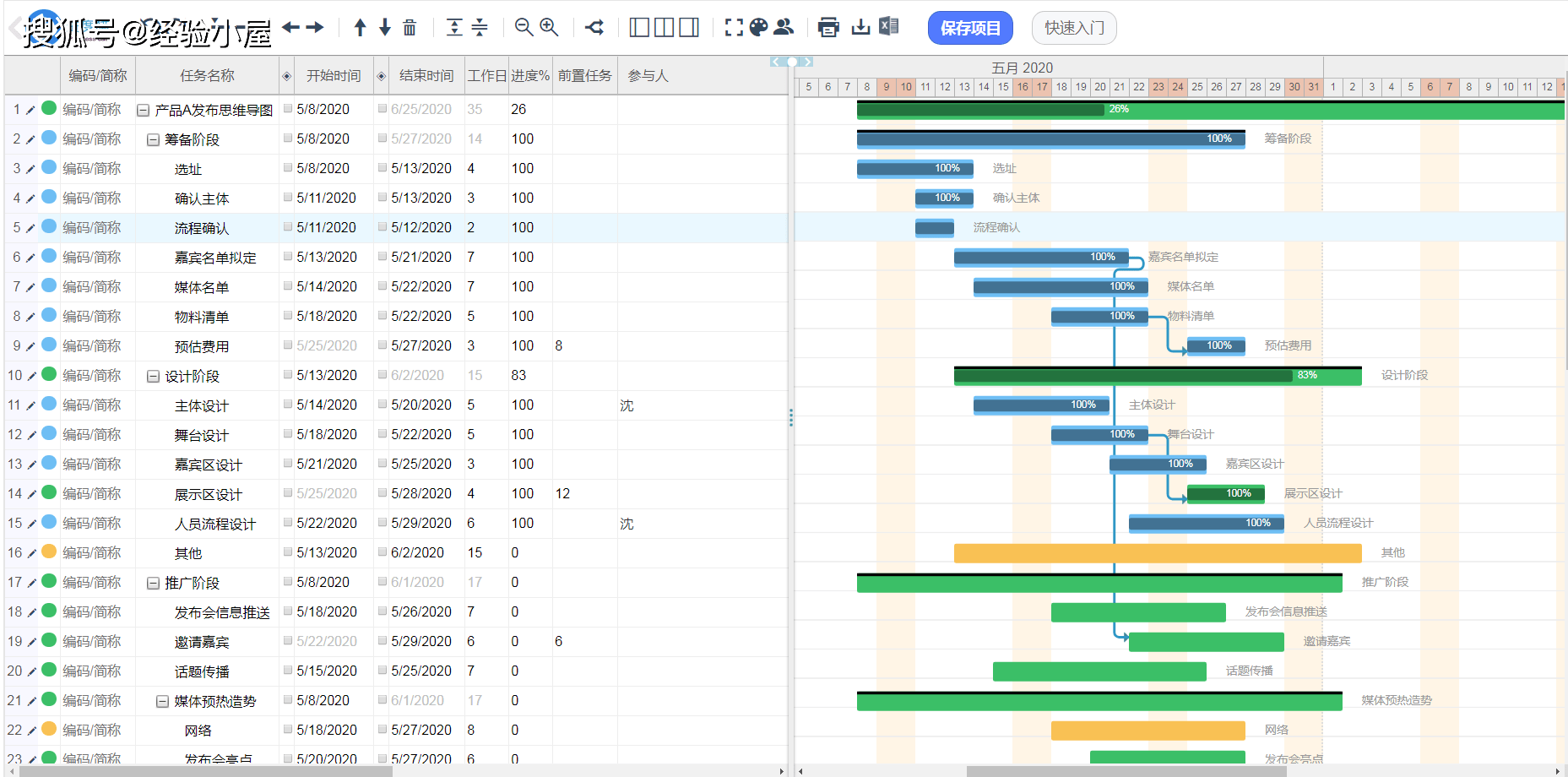Image resolution: width=1568 pixels, height=777 pixels.
Task: Click the zoom in magnifier icon
Action: coord(549,28)
